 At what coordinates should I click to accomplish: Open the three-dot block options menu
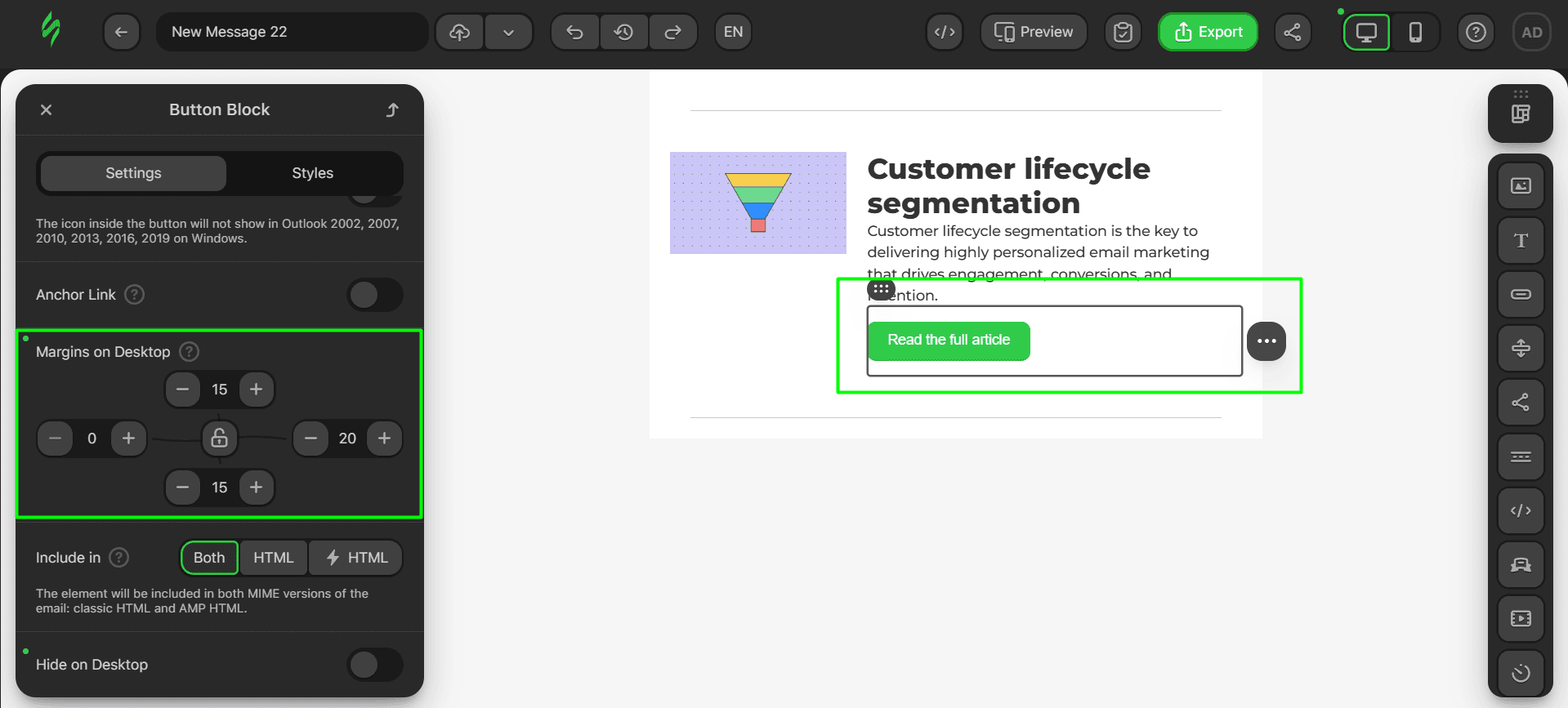coord(1266,341)
